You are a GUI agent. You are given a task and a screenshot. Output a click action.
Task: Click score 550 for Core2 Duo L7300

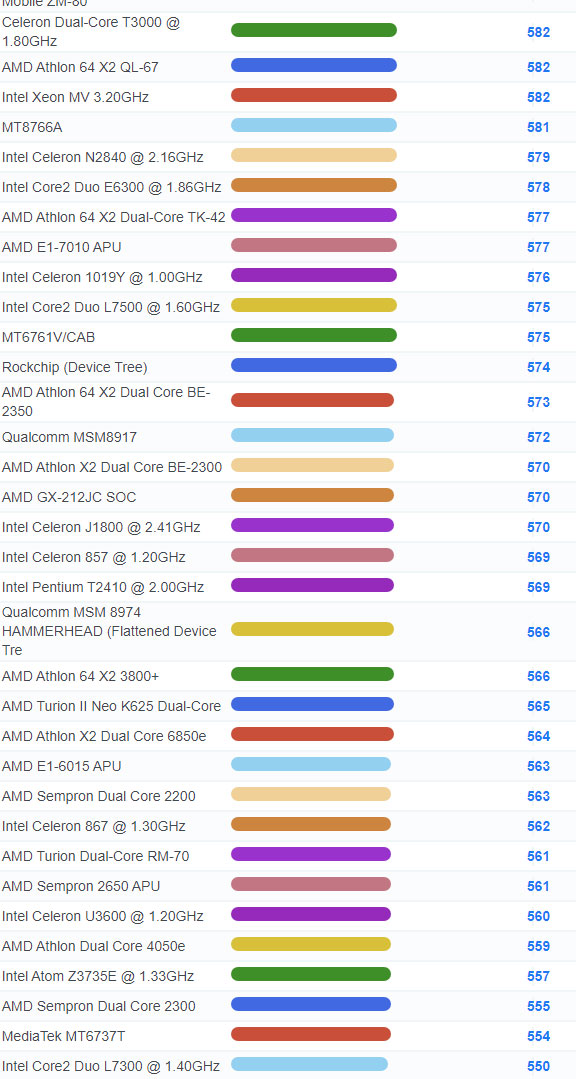coord(538,1067)
